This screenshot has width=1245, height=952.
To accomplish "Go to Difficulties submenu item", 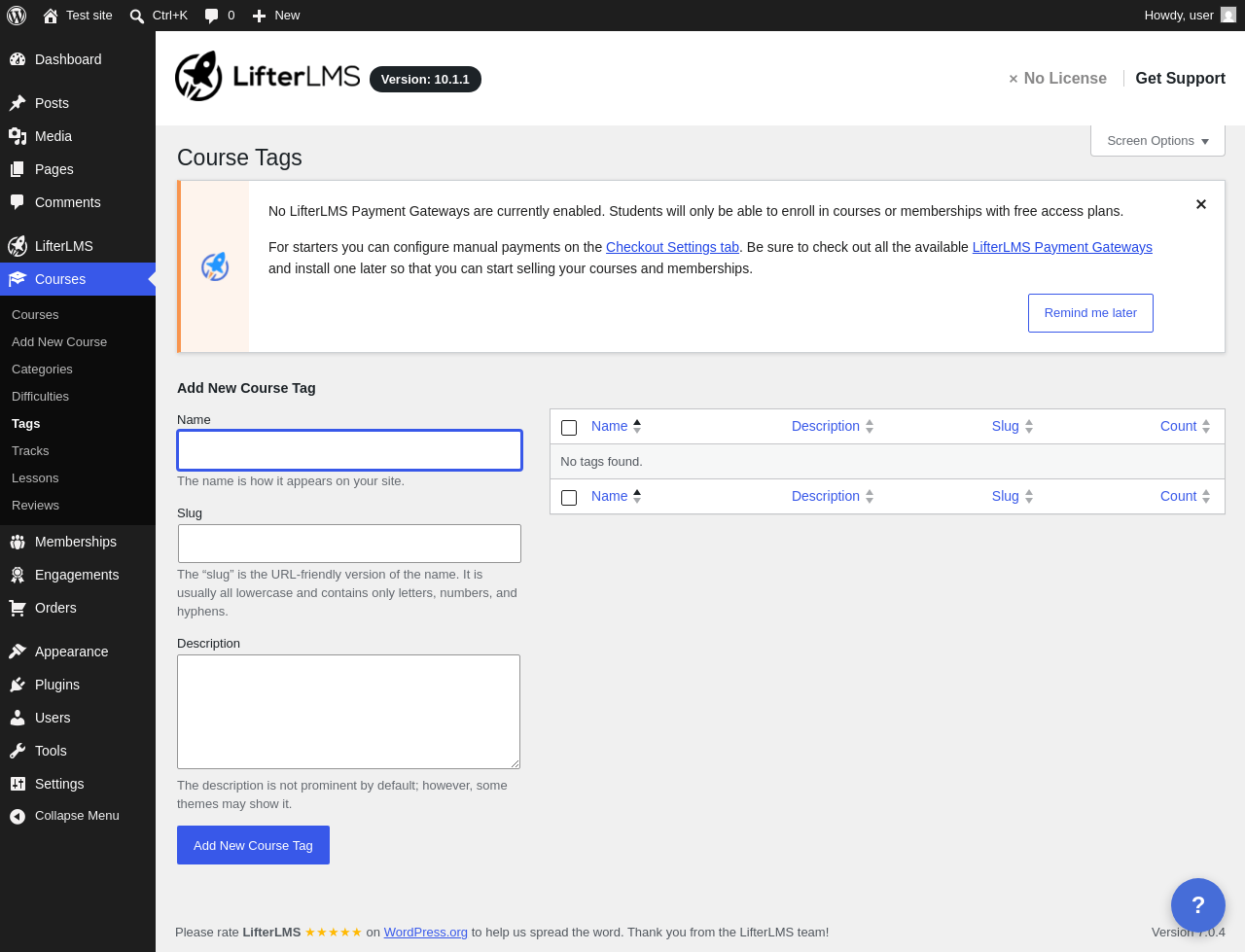I will (40, 397).
